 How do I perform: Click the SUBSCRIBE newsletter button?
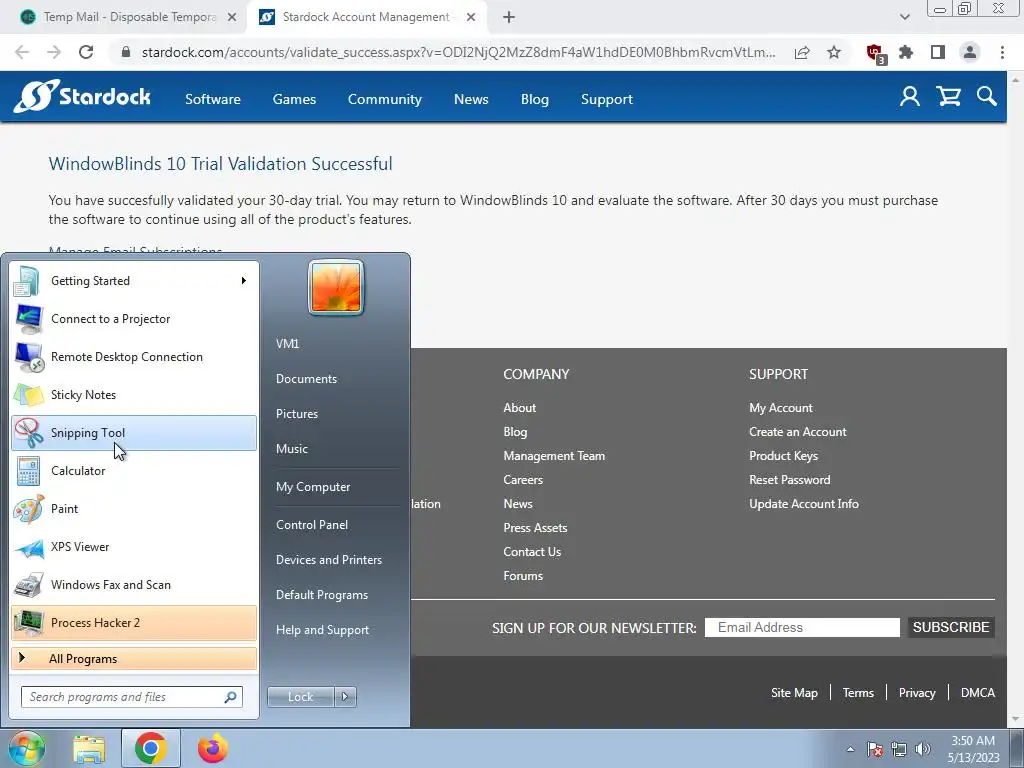951,627
